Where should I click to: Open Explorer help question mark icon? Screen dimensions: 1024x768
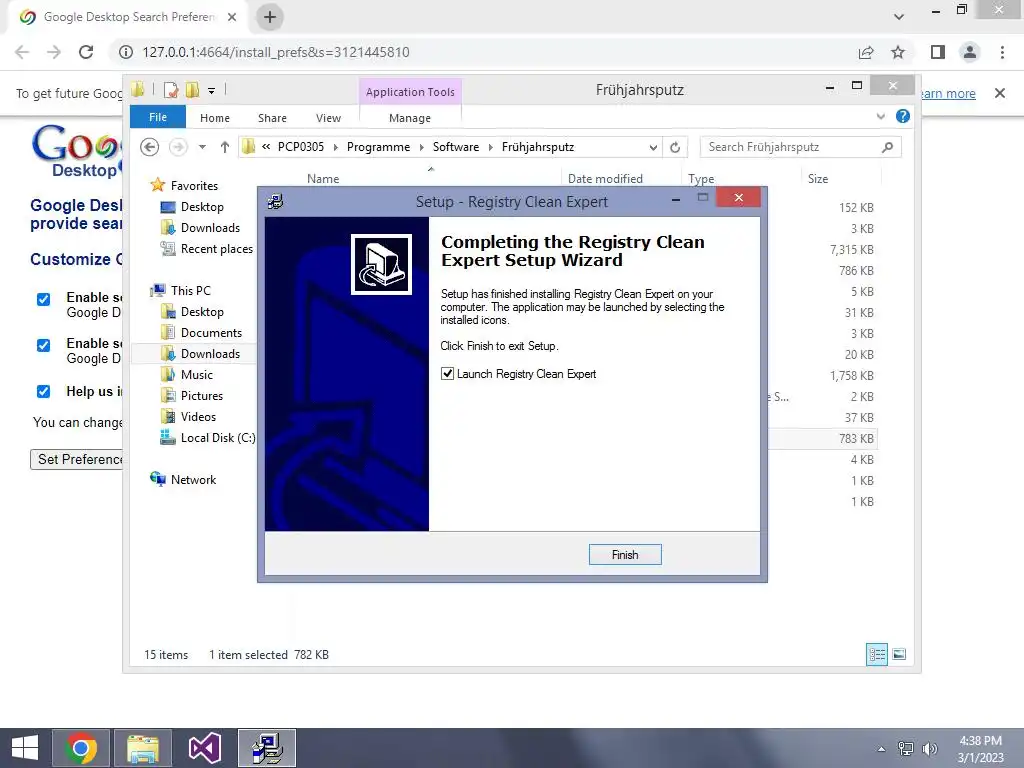tap(903, 116)
